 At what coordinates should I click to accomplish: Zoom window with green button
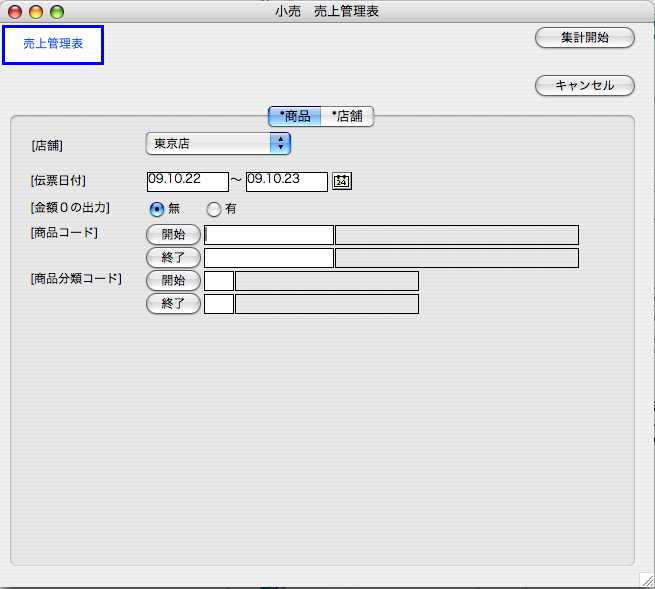pyautogui.click(x=57, y=12)
